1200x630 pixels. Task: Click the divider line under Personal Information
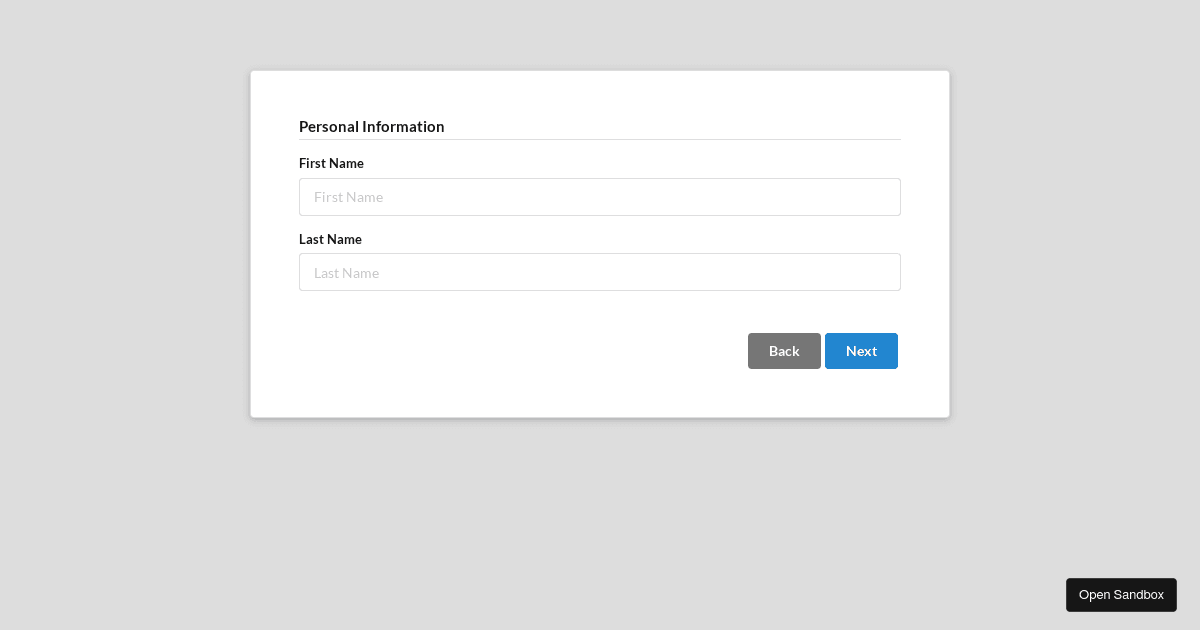tap(600, 139)
